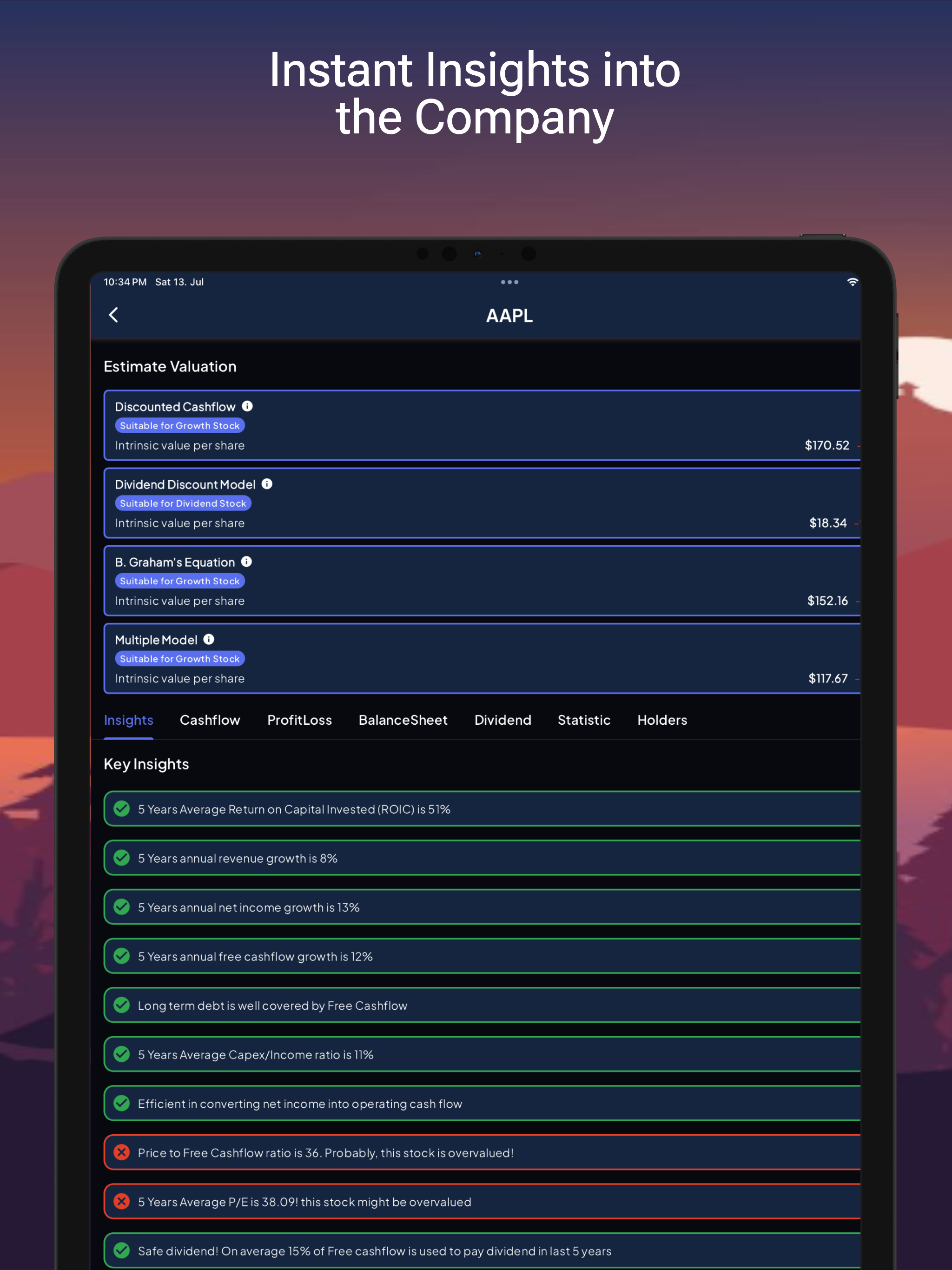Click 'Intrinsic value per share' under Discounted Cashflow

point(180,445)
